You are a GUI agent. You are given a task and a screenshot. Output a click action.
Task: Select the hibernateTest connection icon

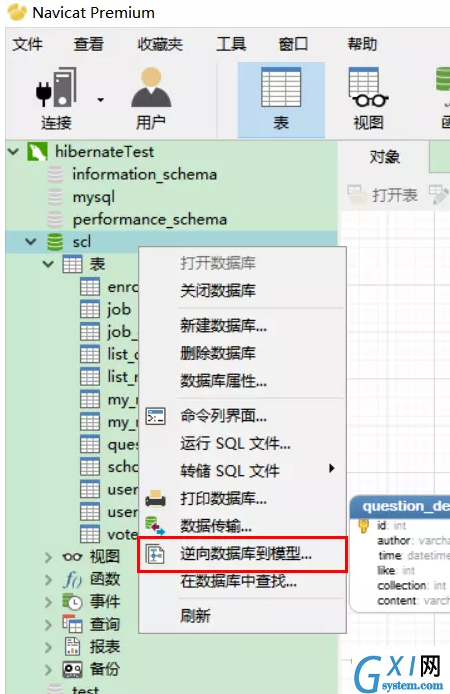[37, 152]
